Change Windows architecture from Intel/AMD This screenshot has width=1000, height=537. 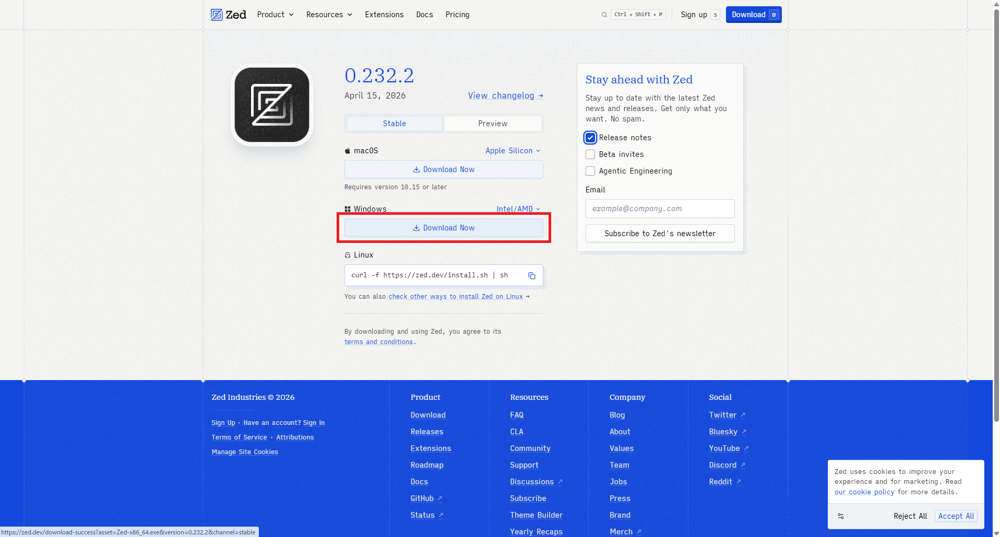pos(518,209)
